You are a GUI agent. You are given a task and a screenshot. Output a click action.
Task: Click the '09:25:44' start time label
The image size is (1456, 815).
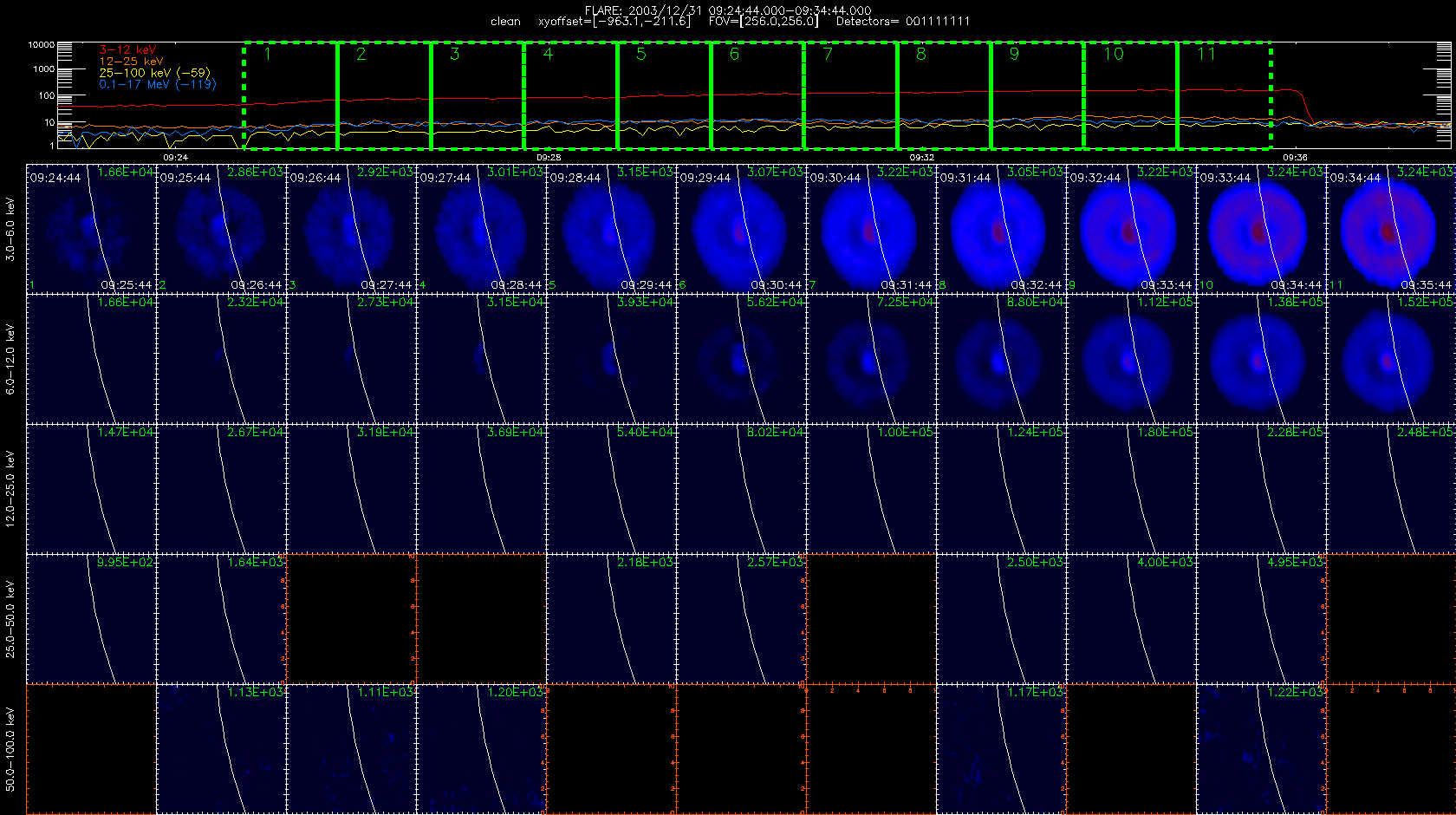pyautogui.click(x=185, y=178)
